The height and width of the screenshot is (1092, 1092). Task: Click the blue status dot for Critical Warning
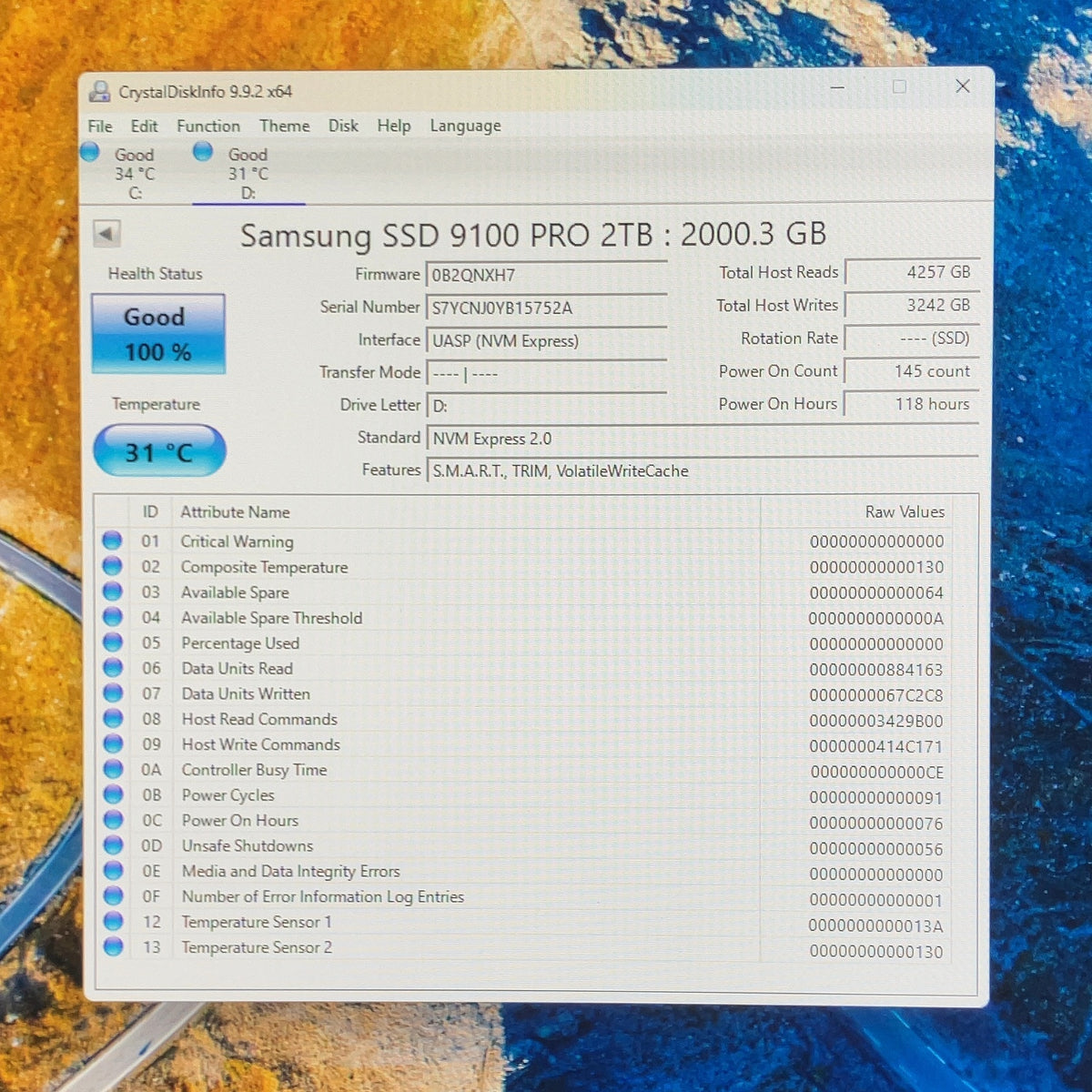click(112, 541)
